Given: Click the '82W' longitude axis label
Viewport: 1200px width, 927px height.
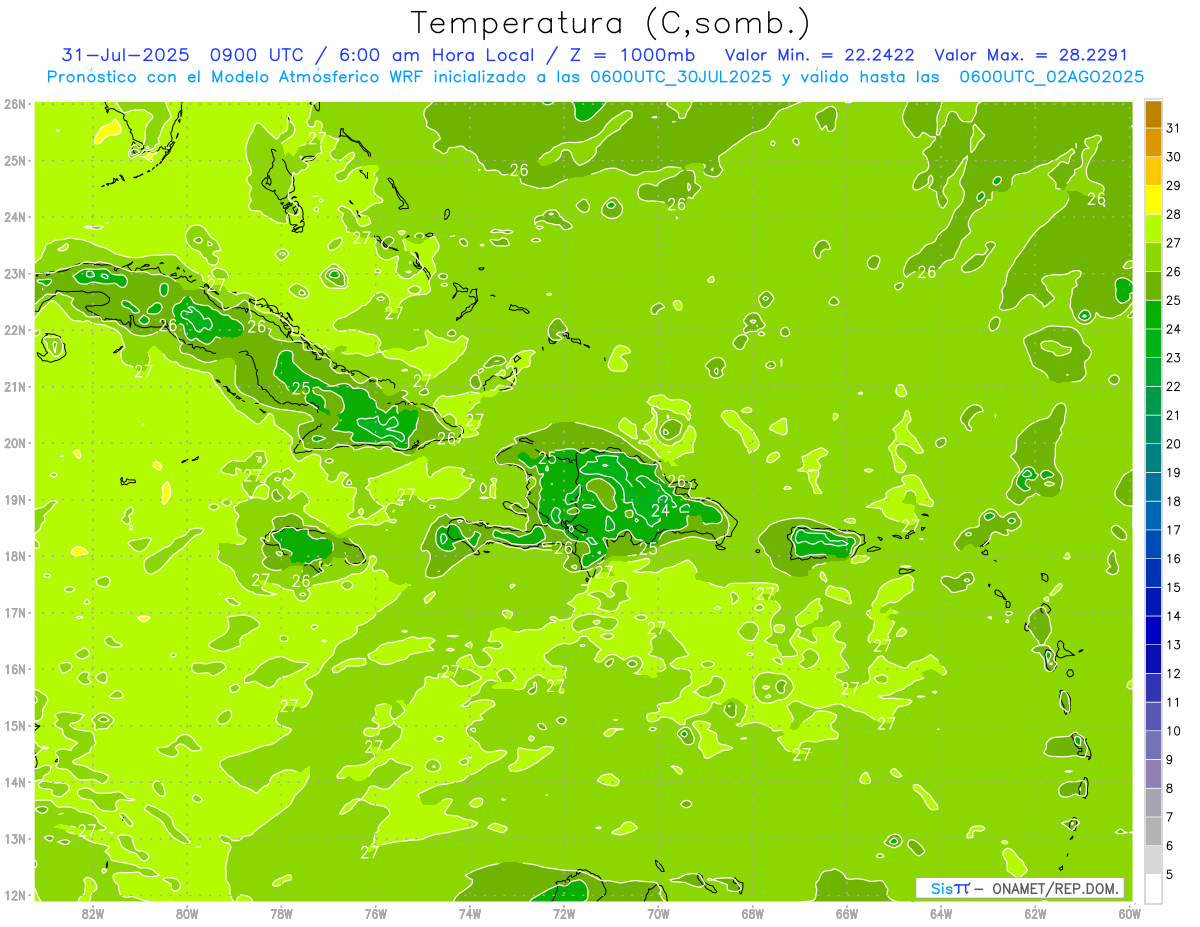Looking at the screenshot, I should (x=93, y=912).
